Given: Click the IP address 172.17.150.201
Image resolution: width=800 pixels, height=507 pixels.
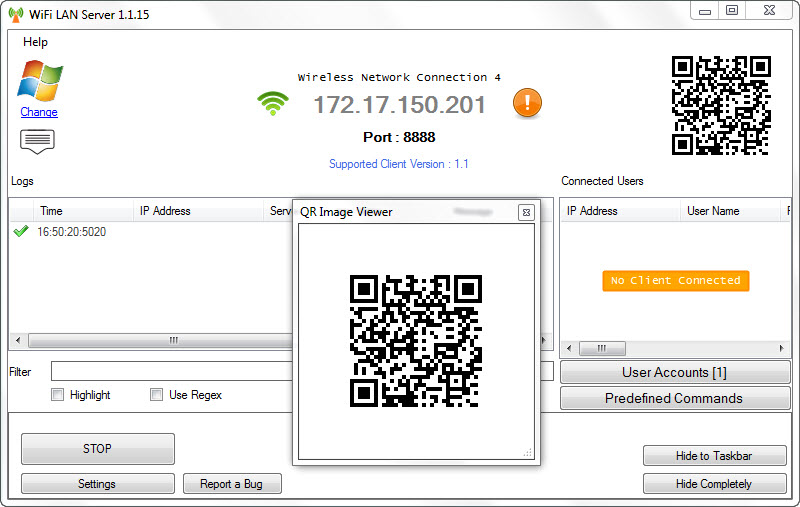Looking at the screenshot, I should [x=399, y=105].
